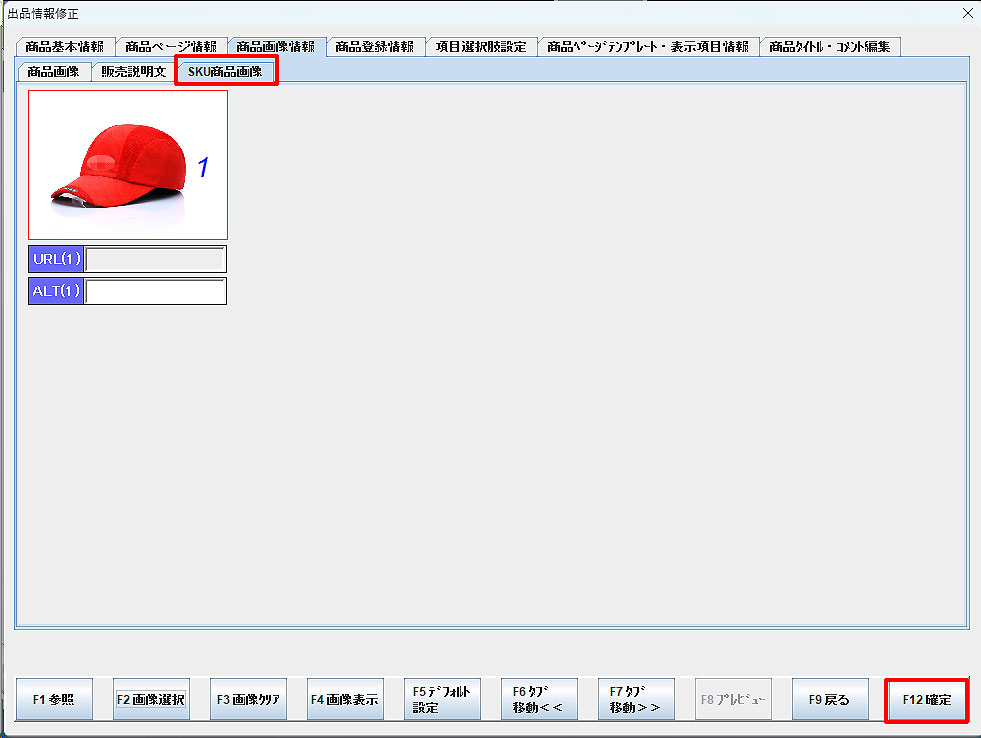Go to 項目選択肢設定 tab
Image resolution: width=981 pixels, height=738 pixels.
tap(481, 47)
